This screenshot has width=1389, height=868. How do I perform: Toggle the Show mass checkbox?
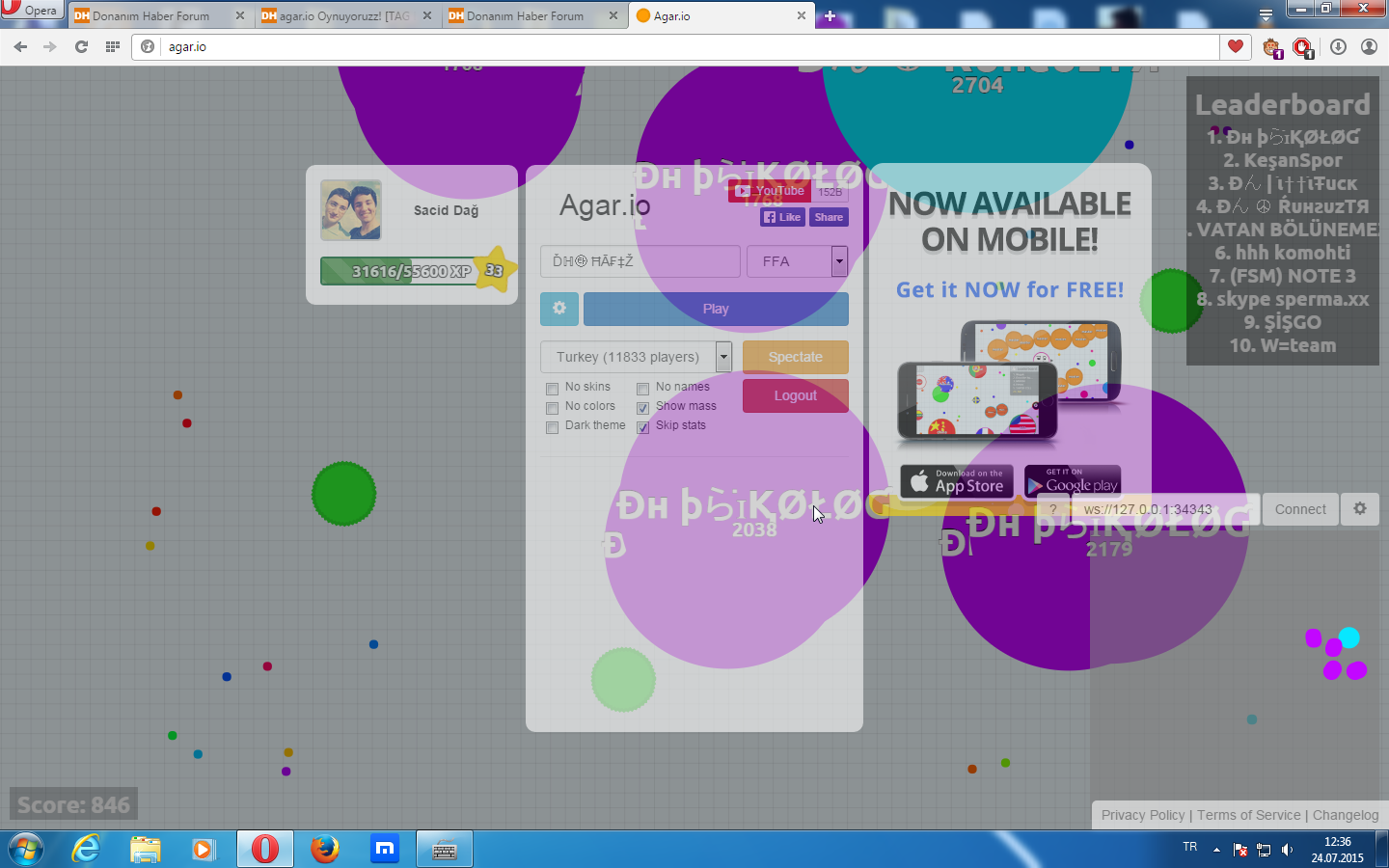tap(643, 408)
